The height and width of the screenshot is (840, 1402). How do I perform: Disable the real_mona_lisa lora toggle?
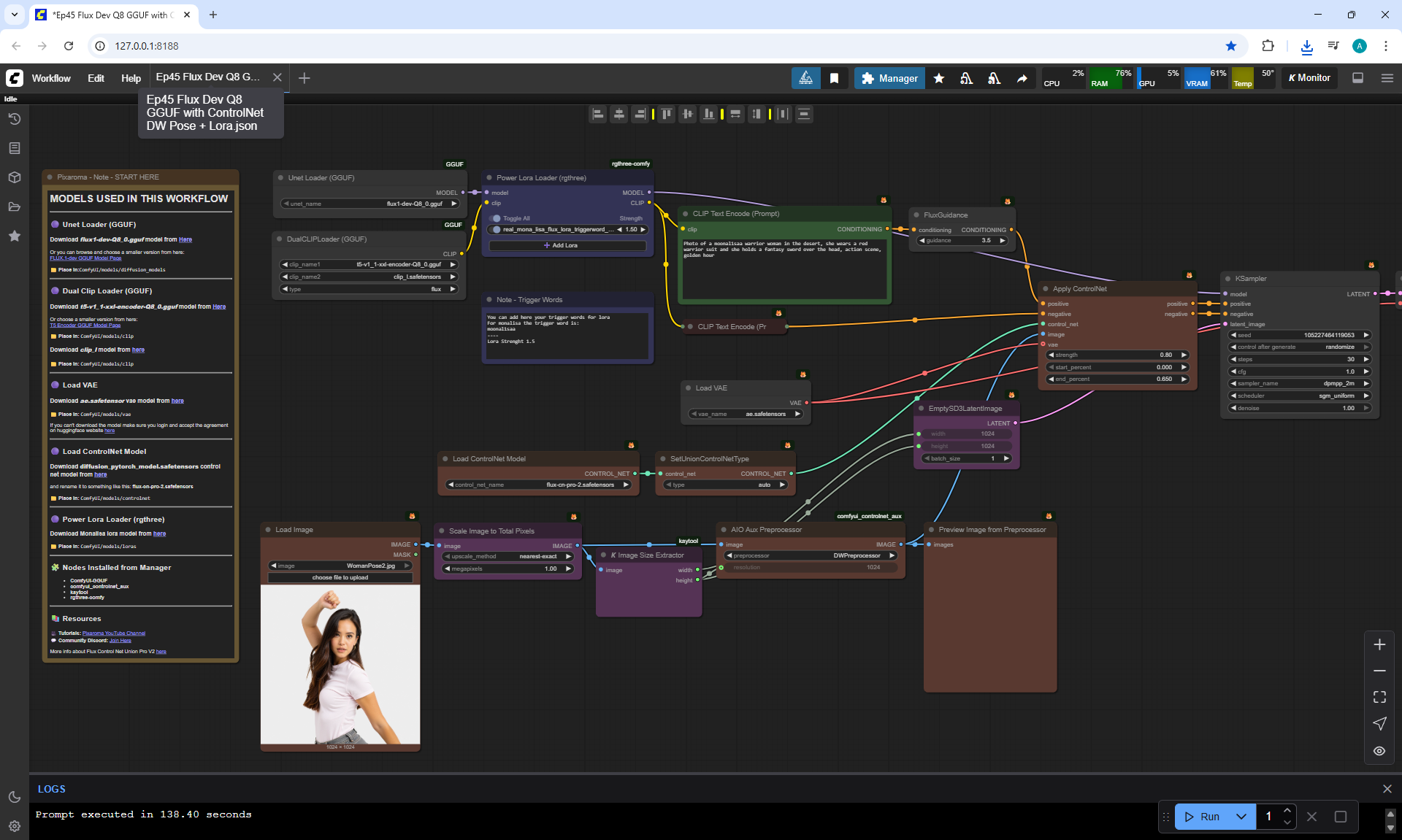pos(497,229)
